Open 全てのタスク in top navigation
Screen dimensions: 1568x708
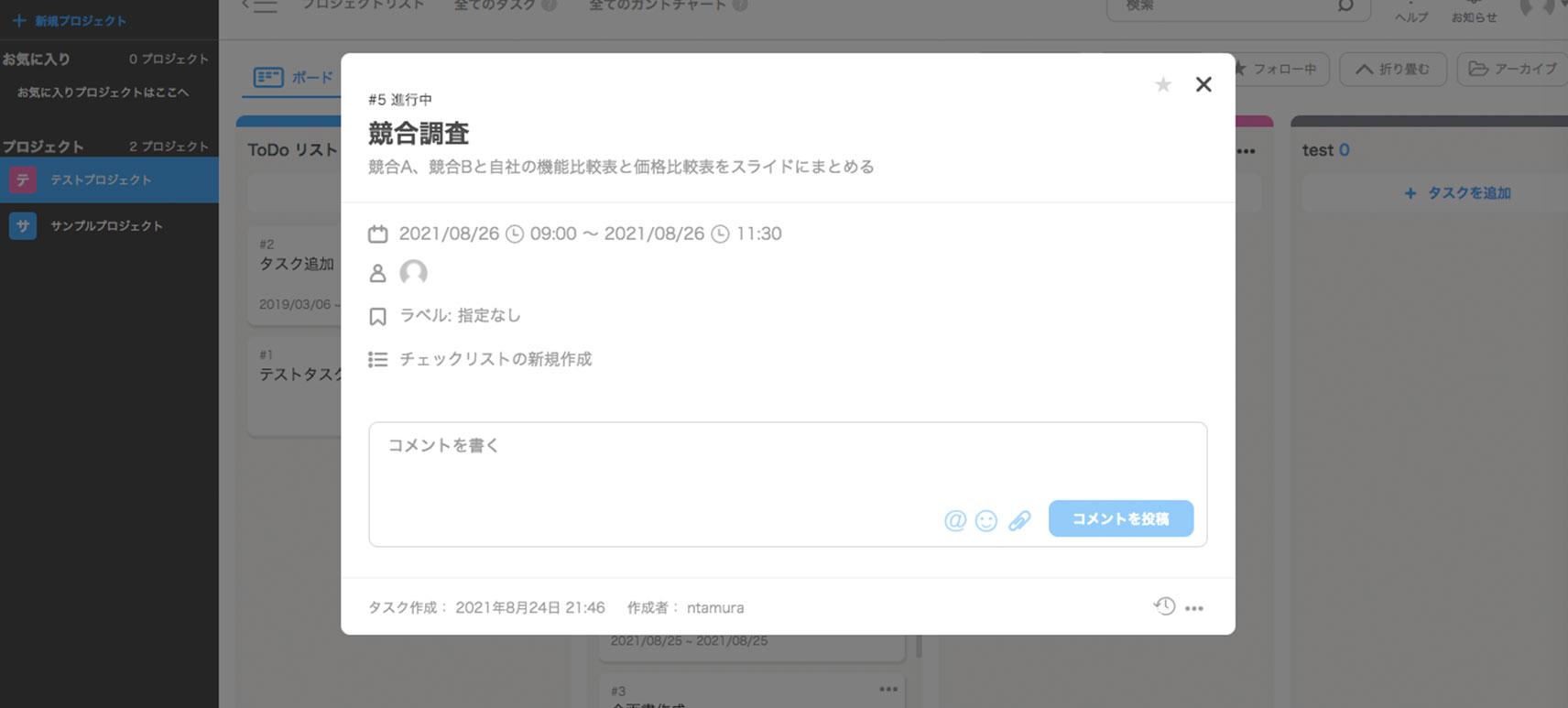tap(495, 5)
